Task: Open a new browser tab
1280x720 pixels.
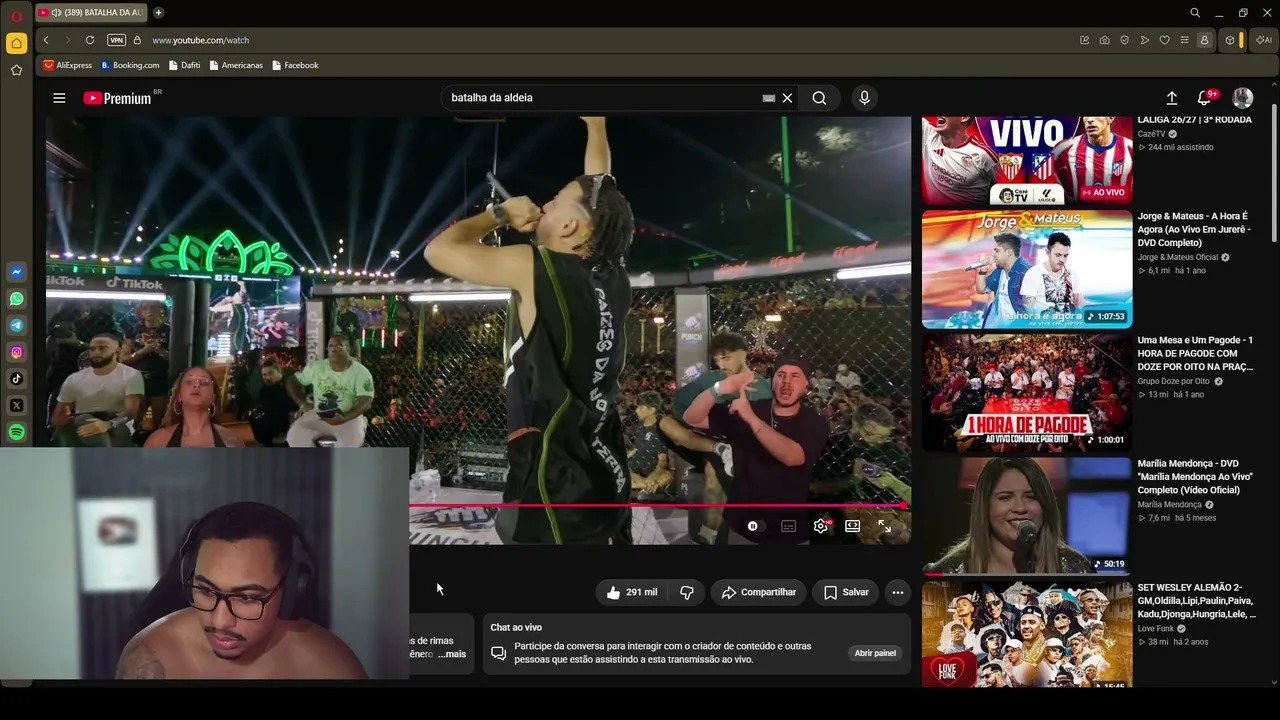Action: [158, 13]
